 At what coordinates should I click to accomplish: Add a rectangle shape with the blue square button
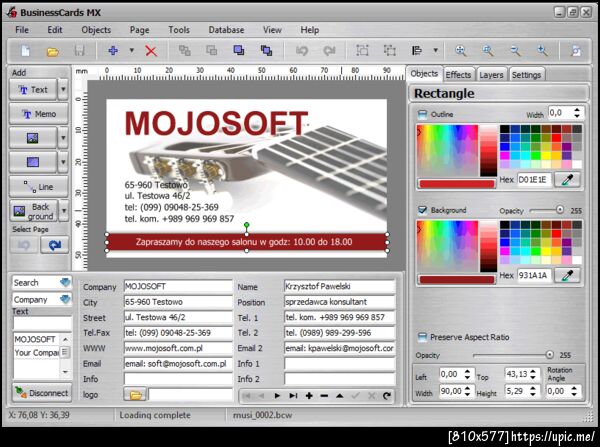(x=33, y=162)
